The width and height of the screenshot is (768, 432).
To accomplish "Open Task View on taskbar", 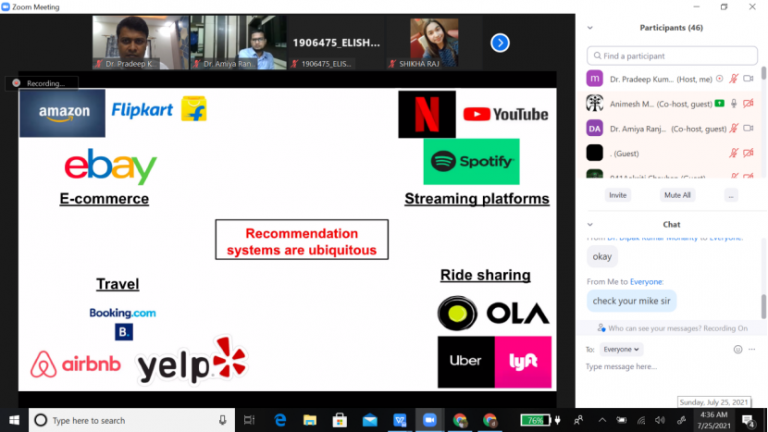I will (x=249, y=420).
